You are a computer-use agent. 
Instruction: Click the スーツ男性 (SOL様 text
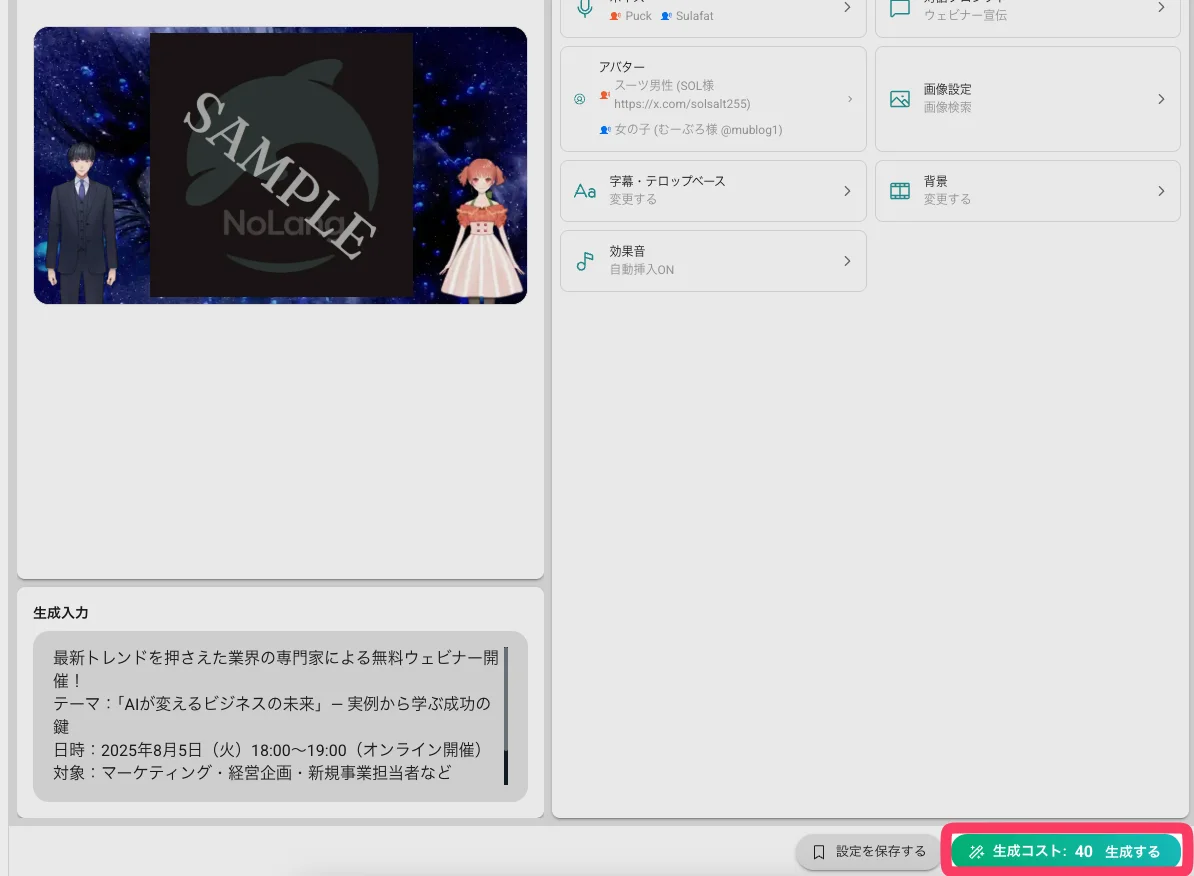pyautogui.click(x=664, y=86)
